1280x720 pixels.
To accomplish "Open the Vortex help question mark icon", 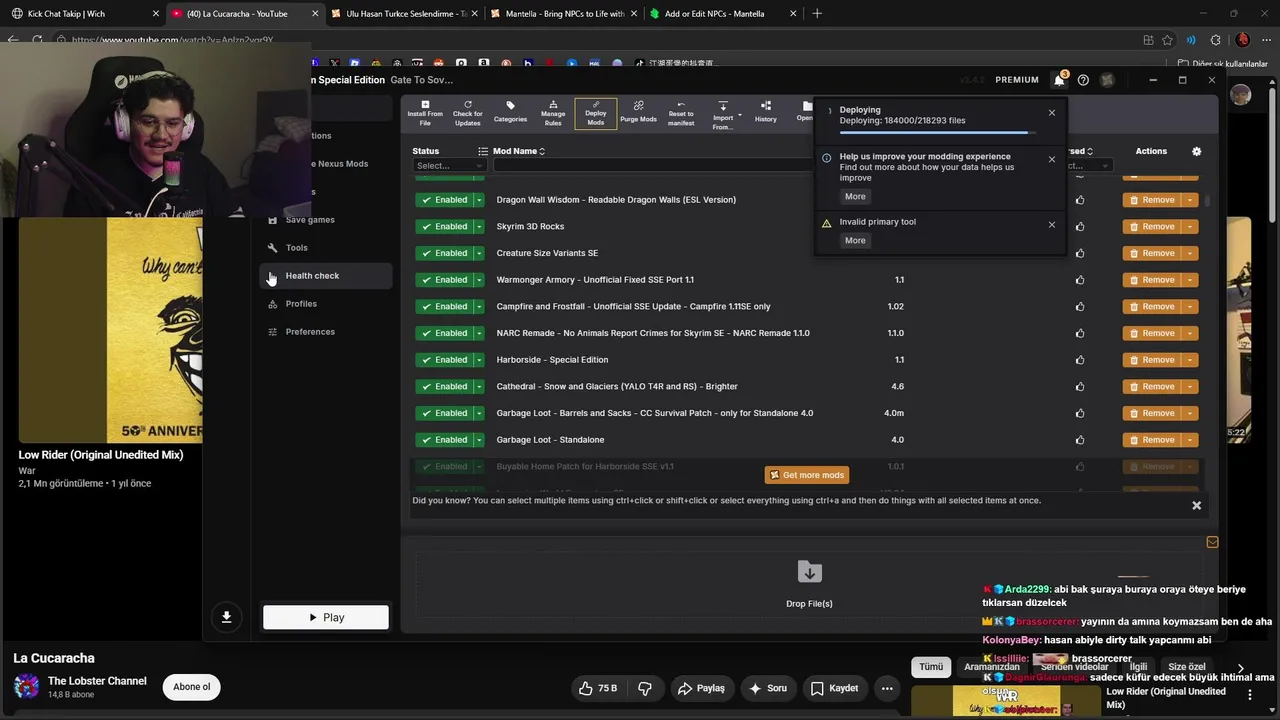I will (x=1083, y=80).
